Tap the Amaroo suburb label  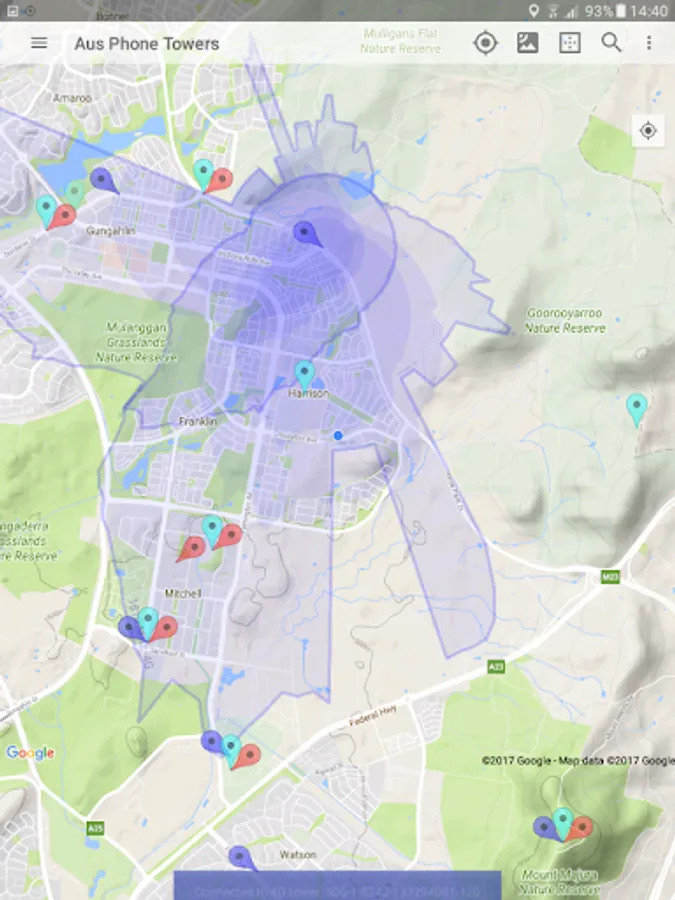tap(72, 98)
